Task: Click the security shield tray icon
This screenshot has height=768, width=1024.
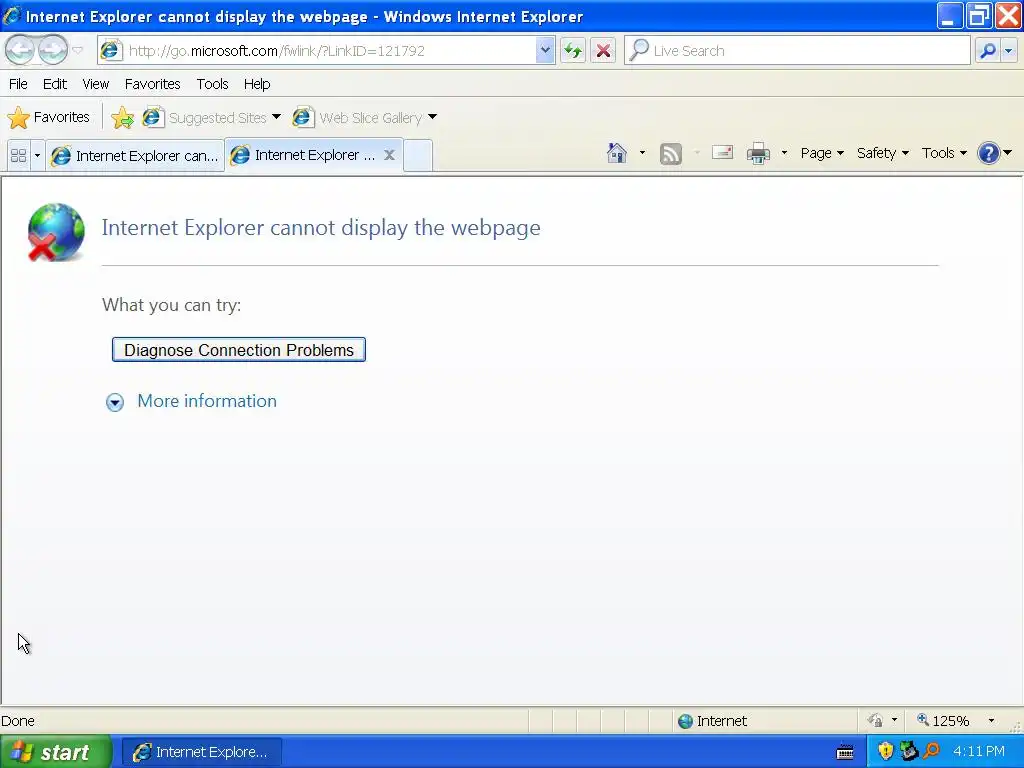Action: pos(885,751)
